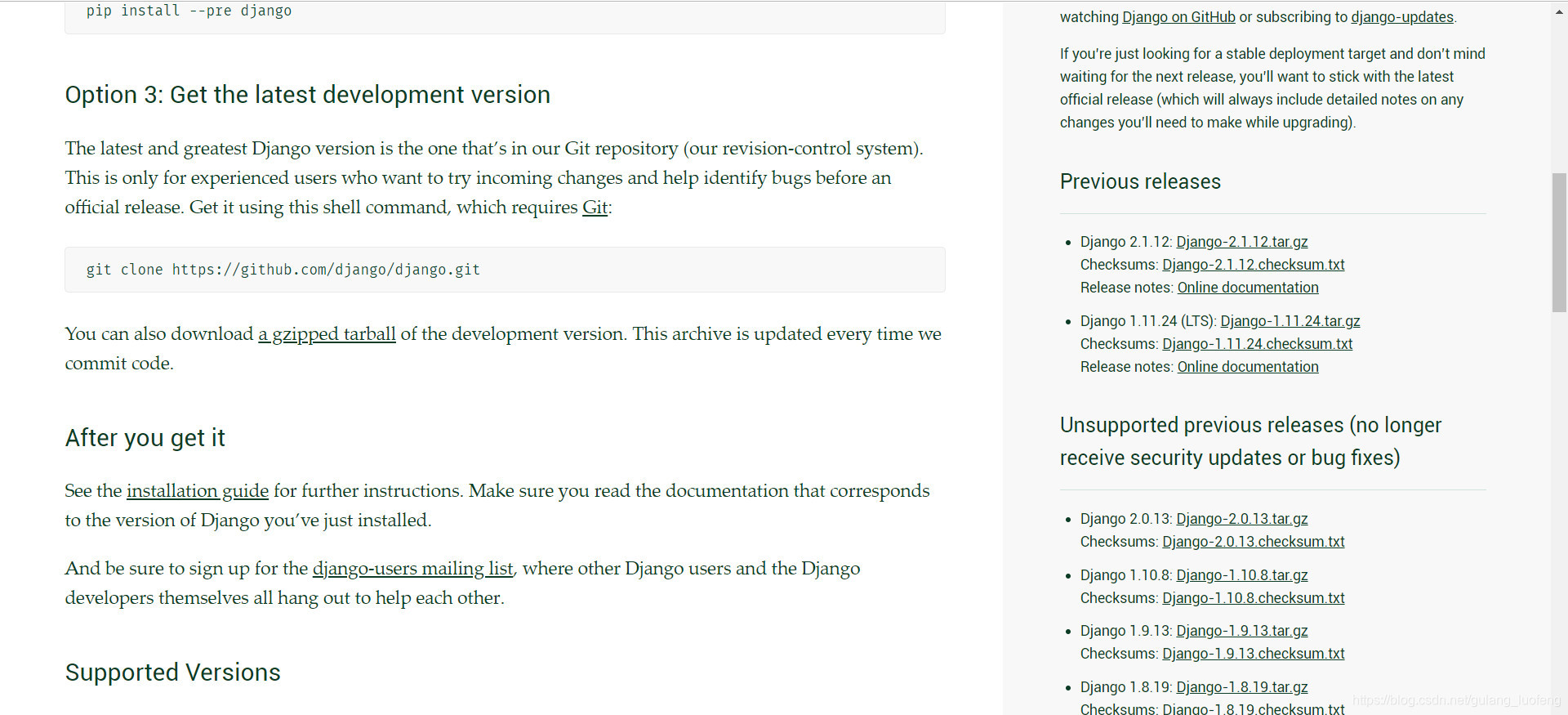Open Django-2.0.13.checksum.txt

[1254, 542]
